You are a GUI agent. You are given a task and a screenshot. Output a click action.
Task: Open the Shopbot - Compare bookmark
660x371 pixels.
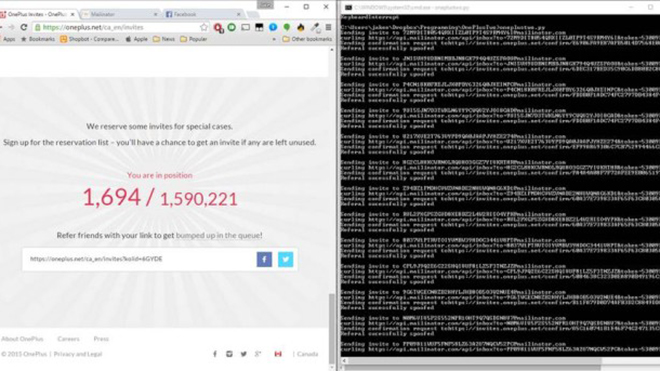90,39
